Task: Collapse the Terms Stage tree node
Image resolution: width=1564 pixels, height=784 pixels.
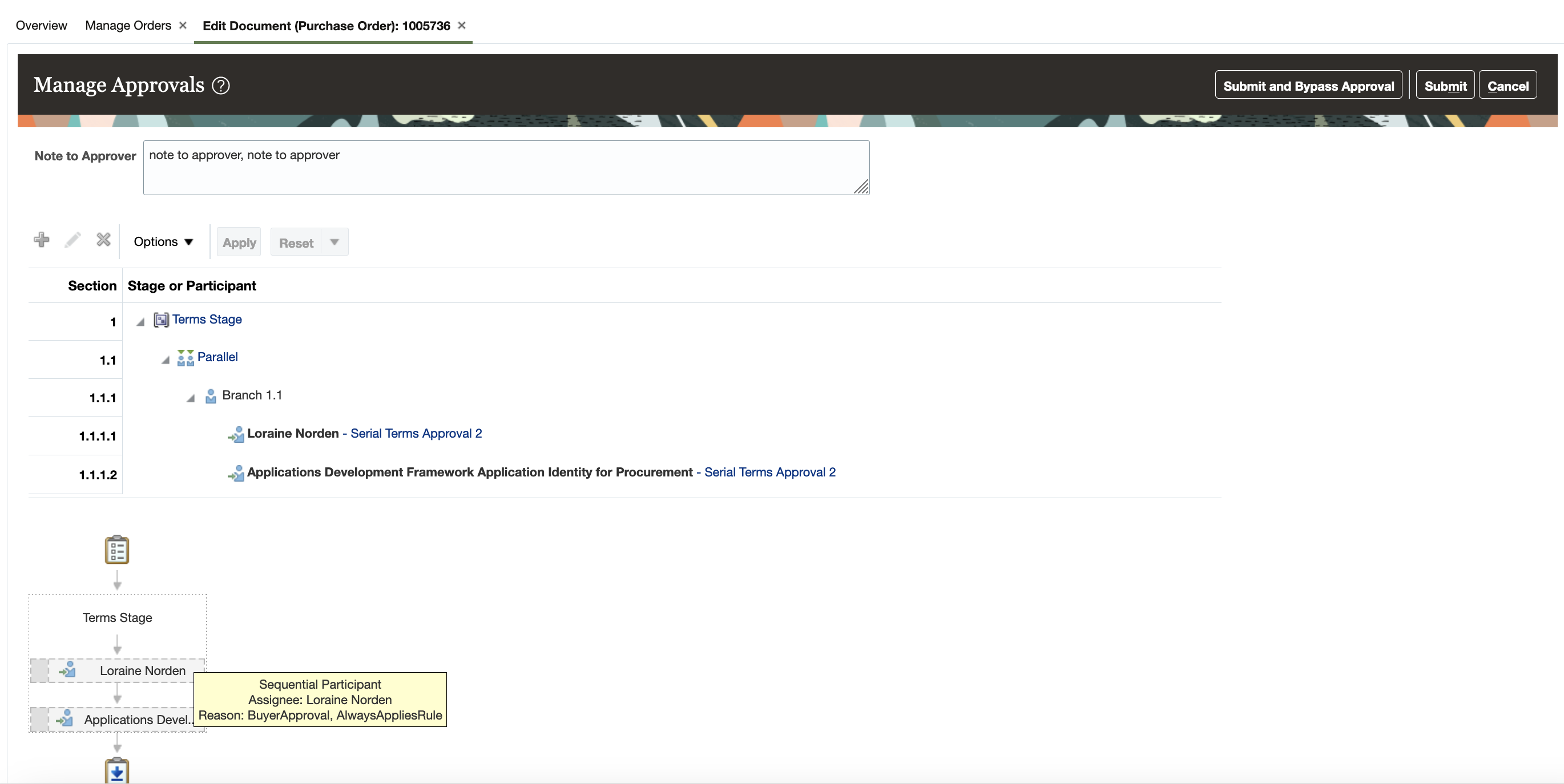Action: (x=140, y=322)
